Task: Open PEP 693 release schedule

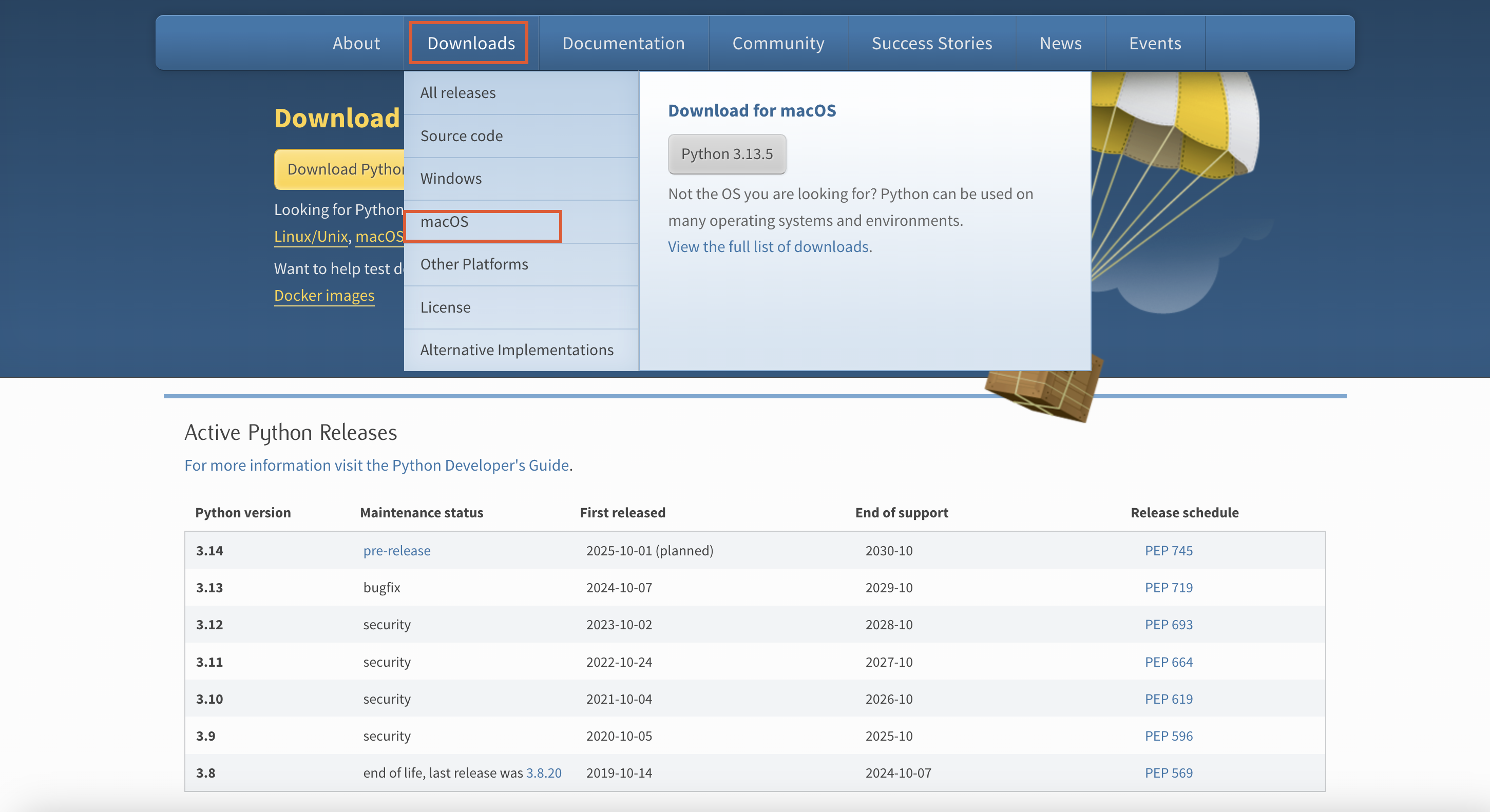Action: click(x=1169, y=625)
